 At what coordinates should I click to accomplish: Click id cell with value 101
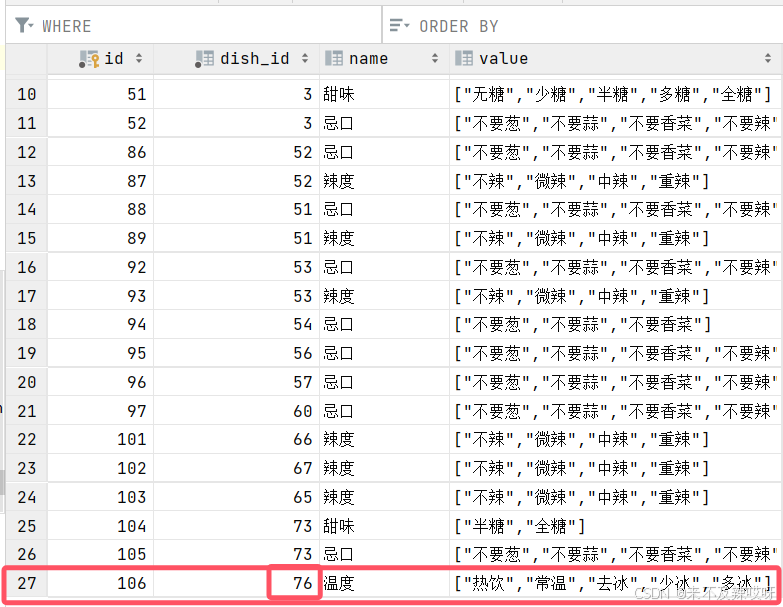100,440
